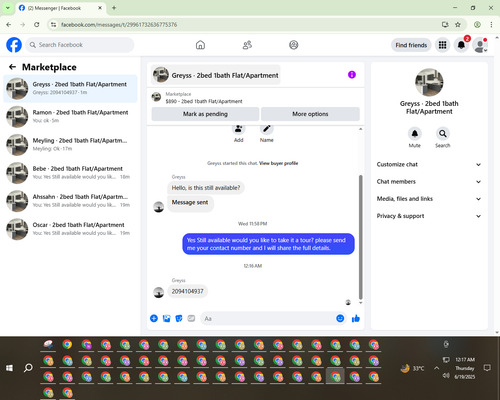Image resolution: width=500 pixels, height=400 pixels.
Task: Expand Media, files and links section
Action: pos(429,199)
